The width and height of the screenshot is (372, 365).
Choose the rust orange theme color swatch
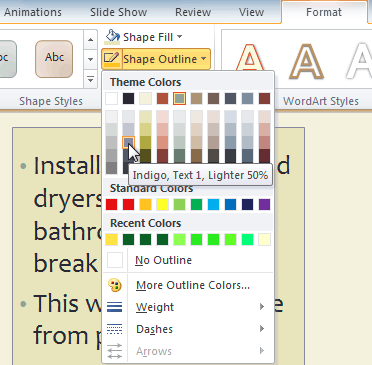click(163, 99)
